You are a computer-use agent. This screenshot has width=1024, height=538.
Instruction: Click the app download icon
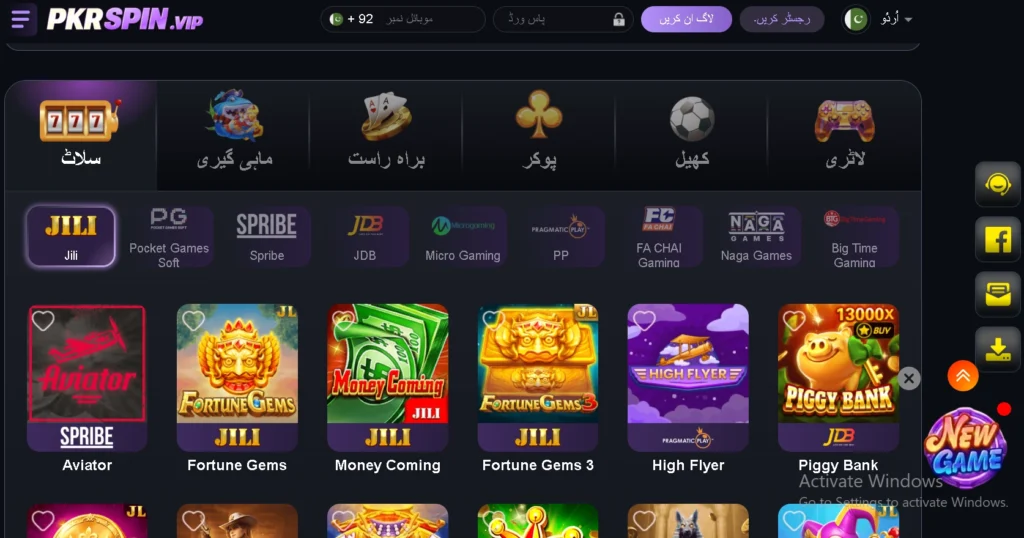tap(997, 349)
